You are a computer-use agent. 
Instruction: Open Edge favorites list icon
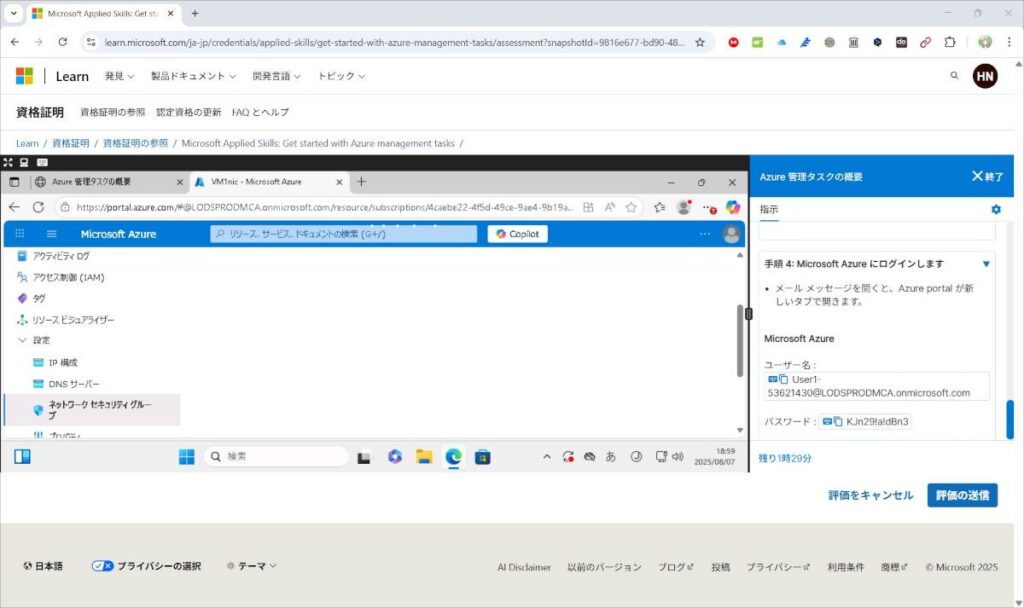pos(660,207)
